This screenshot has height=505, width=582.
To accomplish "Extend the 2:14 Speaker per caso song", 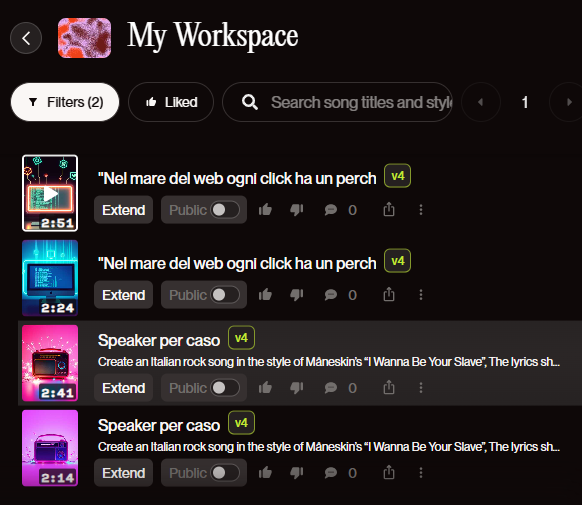I will (124, 473).
